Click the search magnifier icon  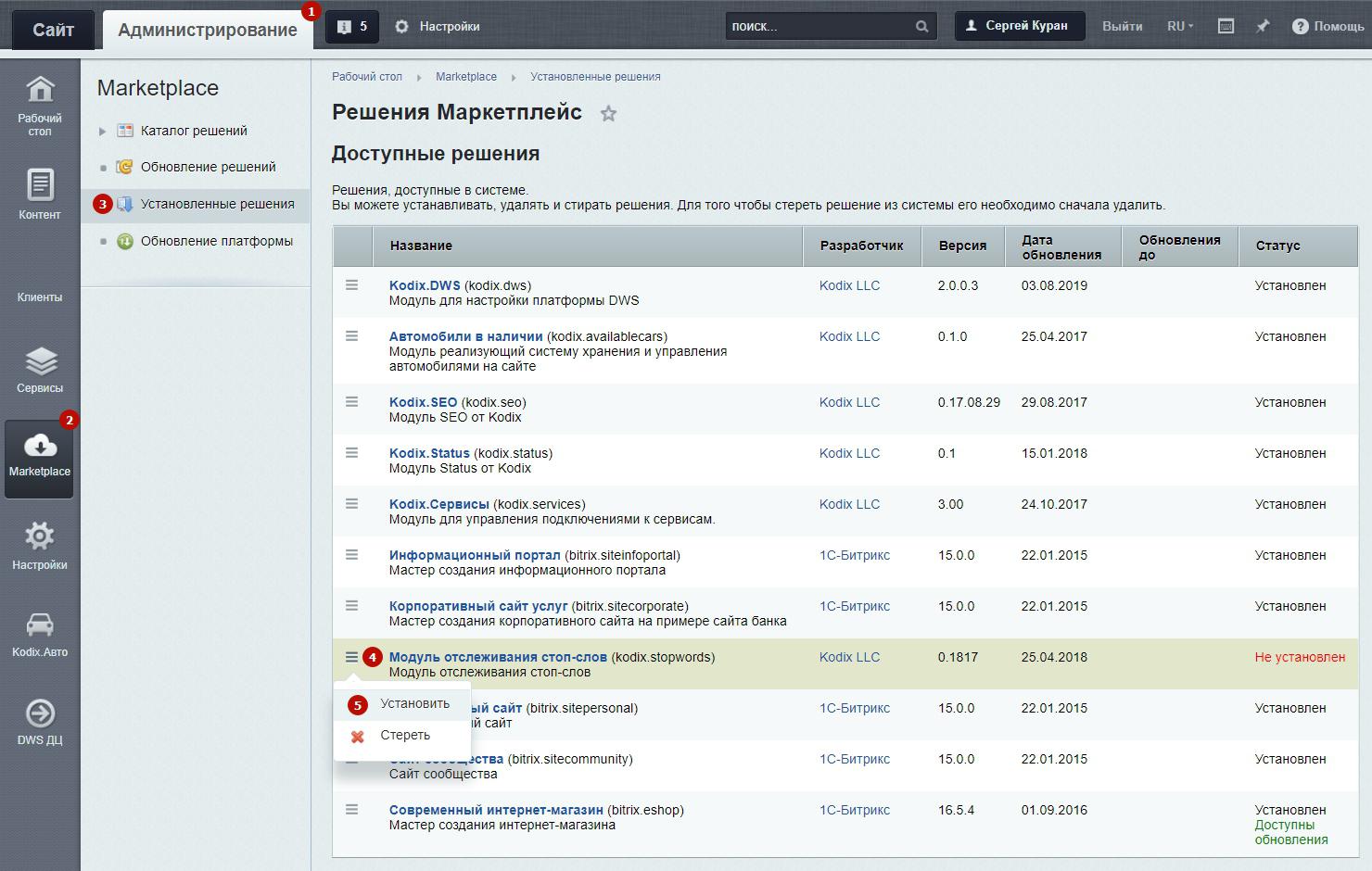921,27
